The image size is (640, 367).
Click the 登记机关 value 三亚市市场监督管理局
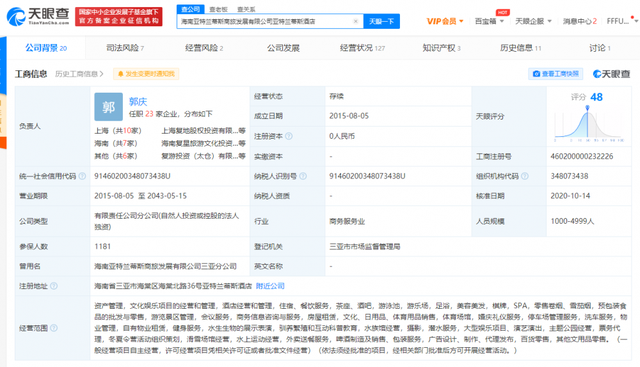click(x=364, y=247)
